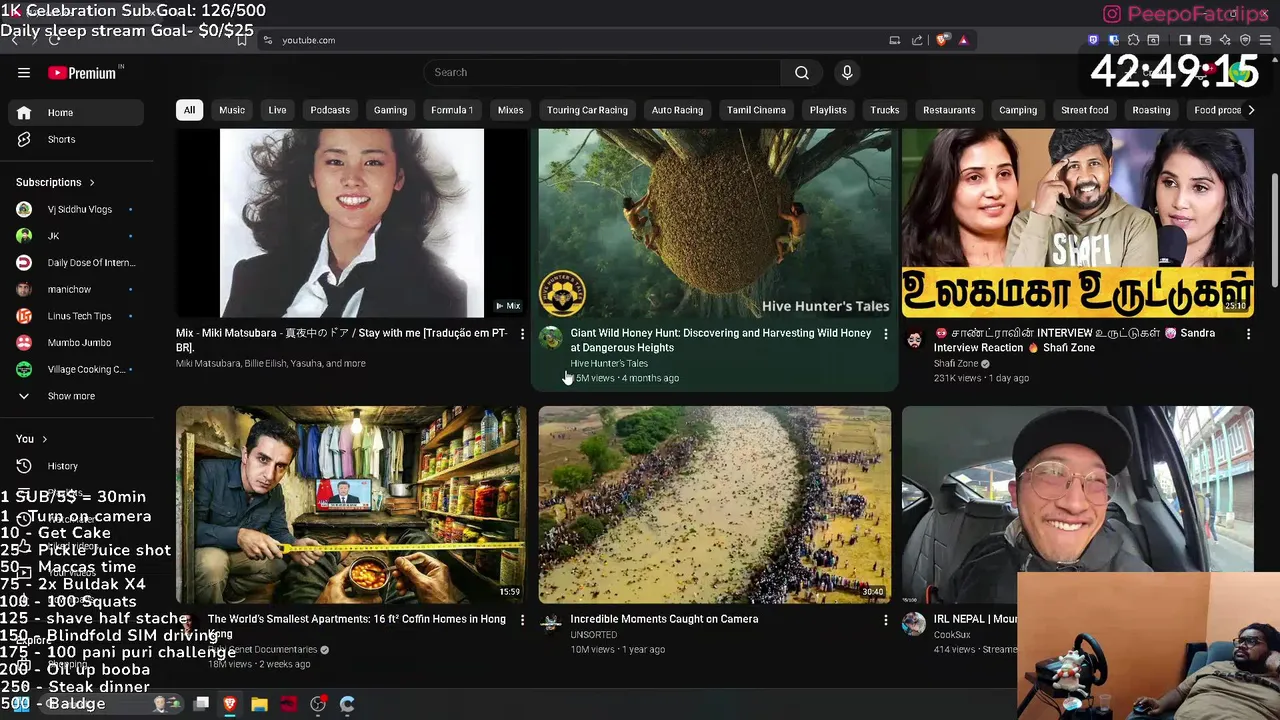The width and height of the screenshot is (1280, 720).
Task: Expand the You section chevron
Action: tap(44, 439)
